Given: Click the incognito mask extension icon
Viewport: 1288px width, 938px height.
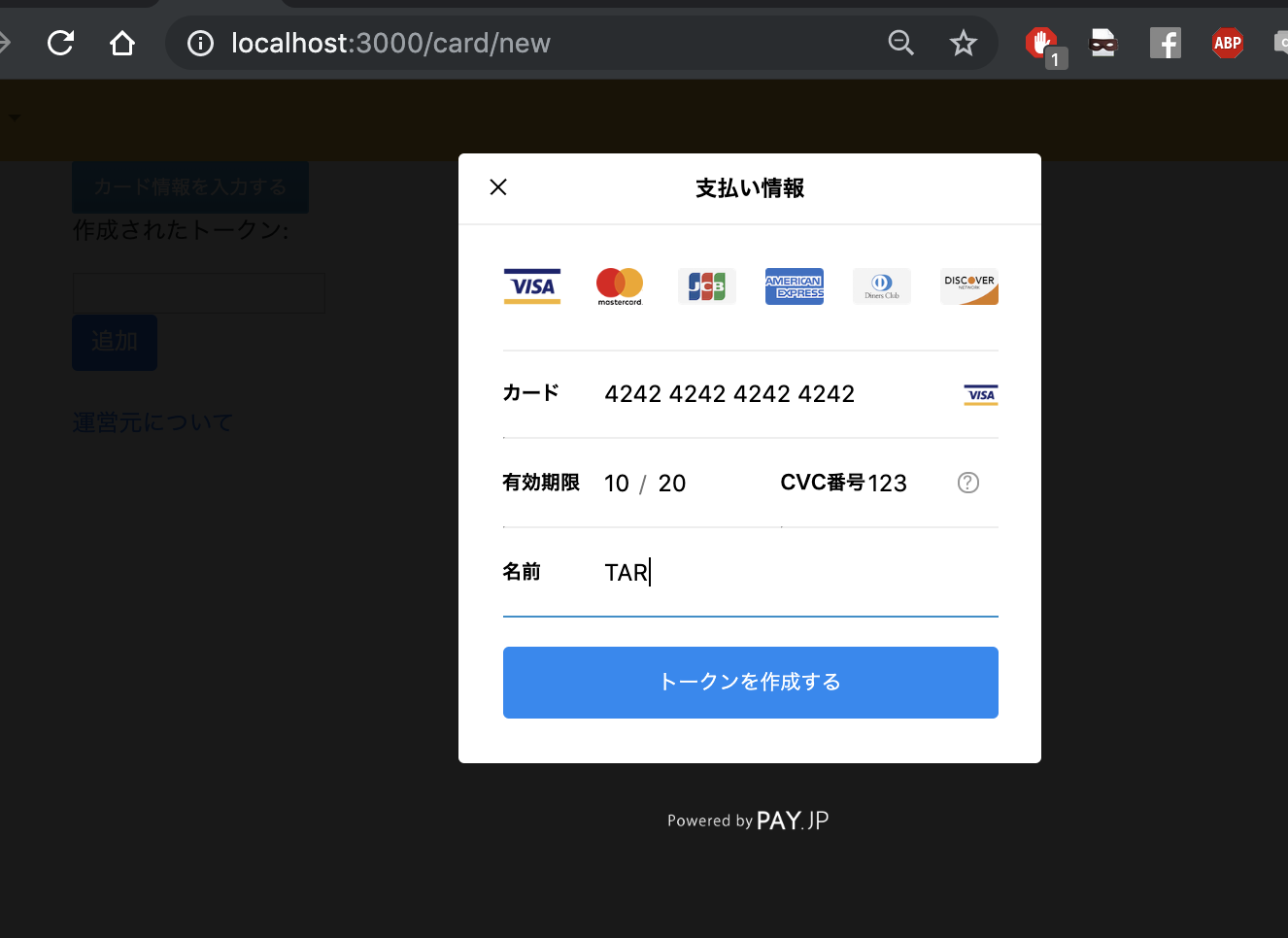Looking at the screenshot, I should coord(1102,43).
